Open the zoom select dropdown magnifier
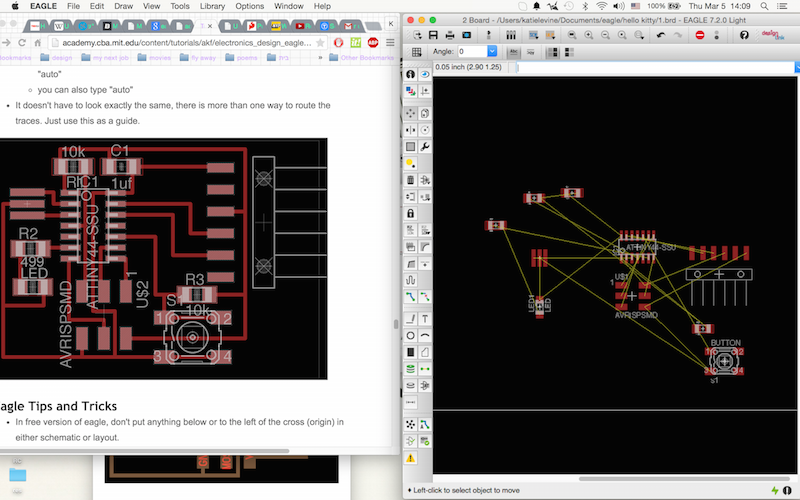Image resolution: width=800 pixels, height=500 pixels. click(x=638, y=35)
